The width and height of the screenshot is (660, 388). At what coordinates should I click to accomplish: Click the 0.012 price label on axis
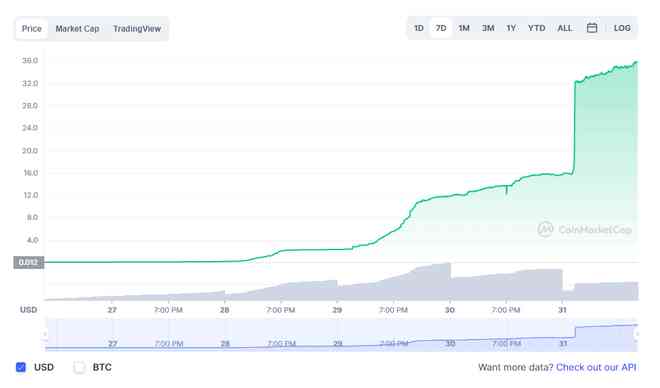point(29,263)
